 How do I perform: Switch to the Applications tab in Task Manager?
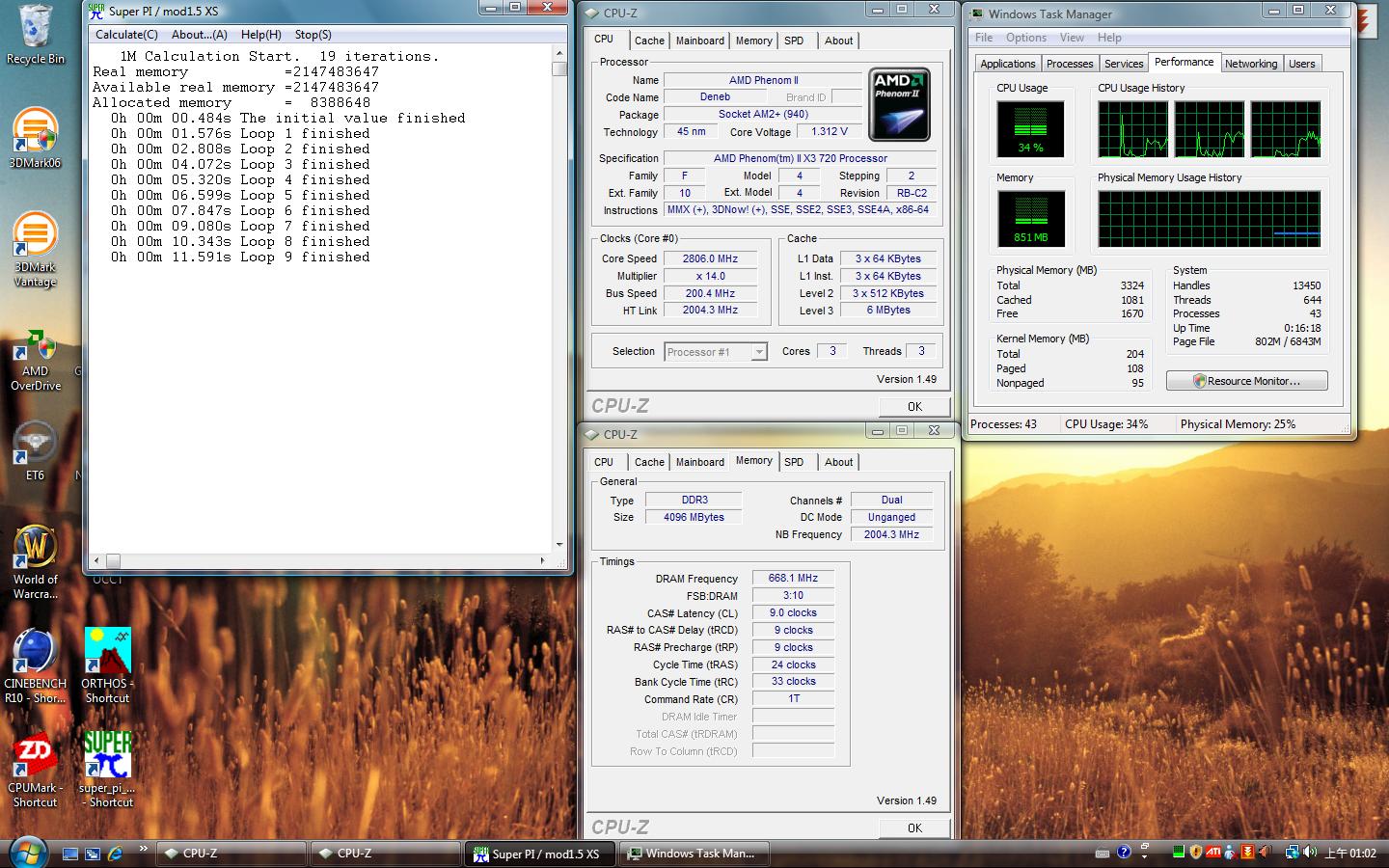coord(1007,64)
